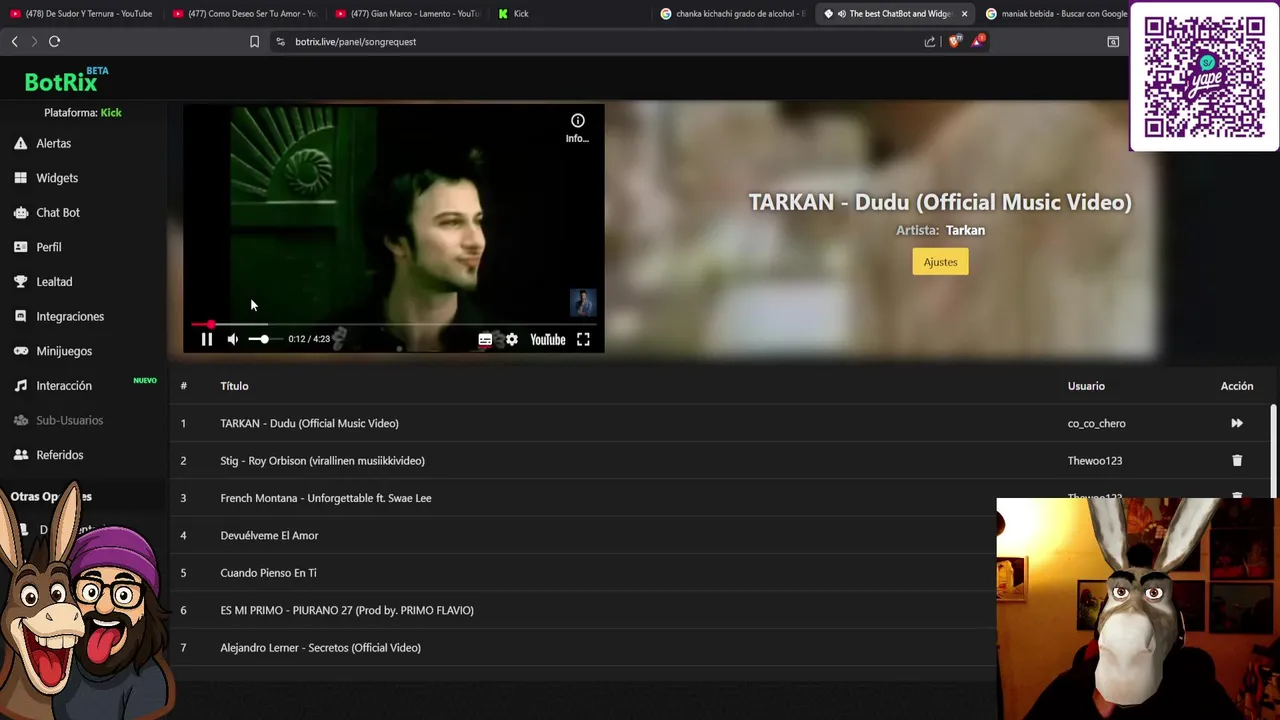Click user Thewoo123 on song 2
This screenshot has height=720, width=1280.
pos(1094,461)
